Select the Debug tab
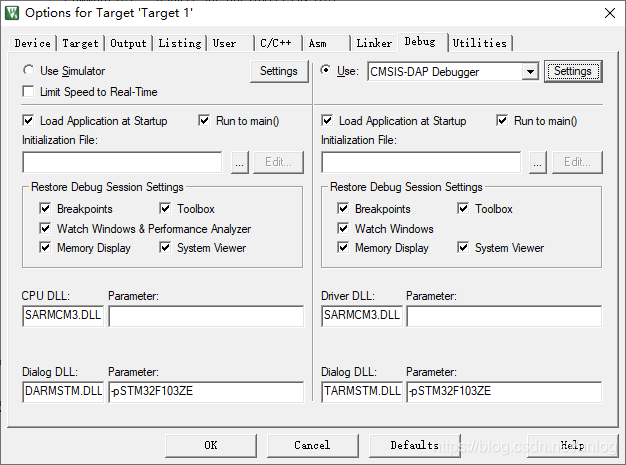The height and width of the screenshot is (465, 626). pyautogui.click(x=422, y=42)
